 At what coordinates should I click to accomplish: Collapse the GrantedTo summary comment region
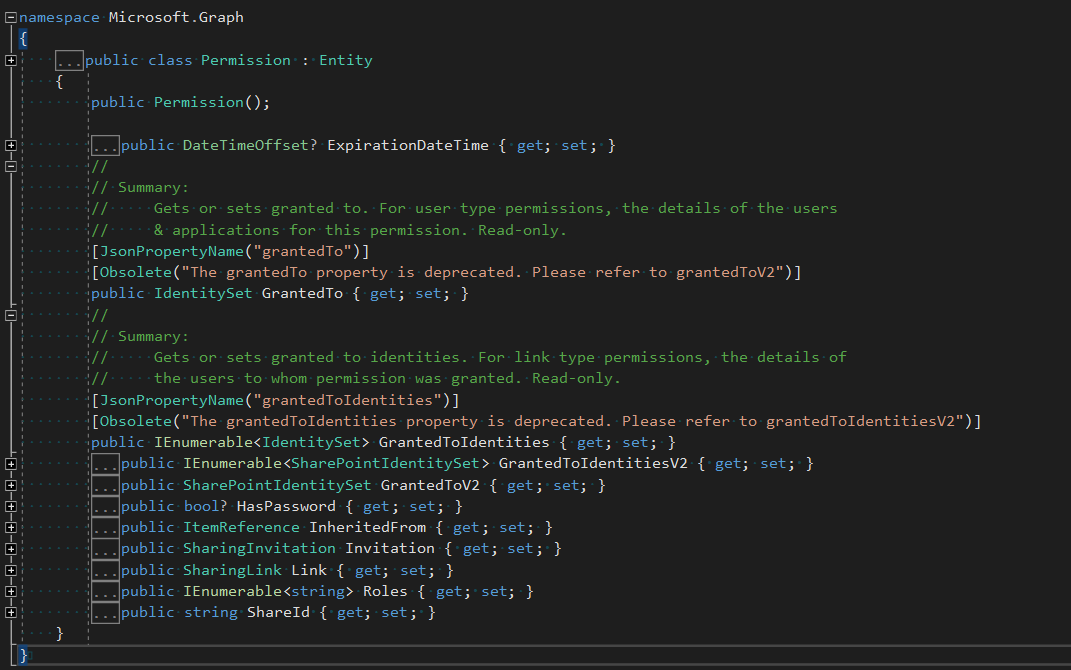click(x=11, y=166)
